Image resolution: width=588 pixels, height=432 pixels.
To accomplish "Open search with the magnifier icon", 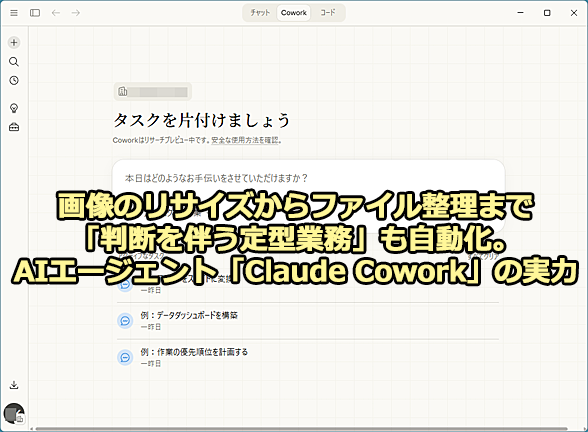I will click(14, 62).
